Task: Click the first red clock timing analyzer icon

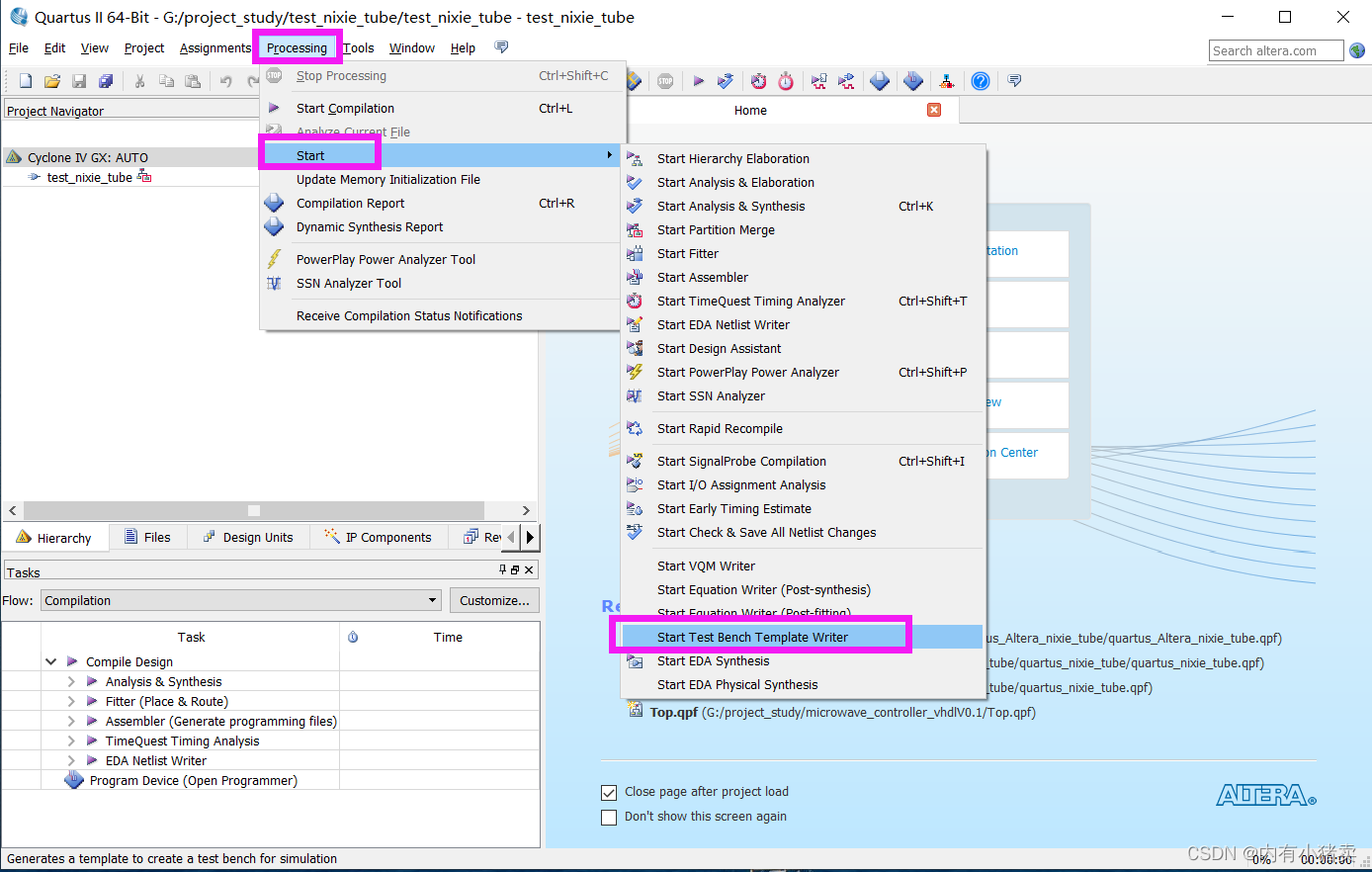Action: pos(758,81)
